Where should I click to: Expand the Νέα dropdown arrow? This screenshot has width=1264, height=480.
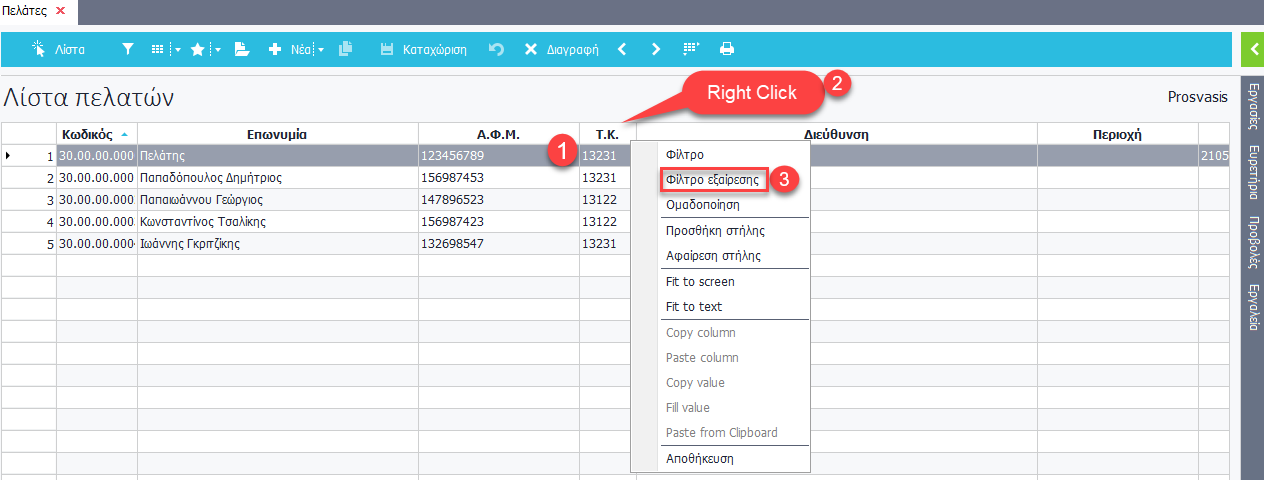(x=322, y=49)
